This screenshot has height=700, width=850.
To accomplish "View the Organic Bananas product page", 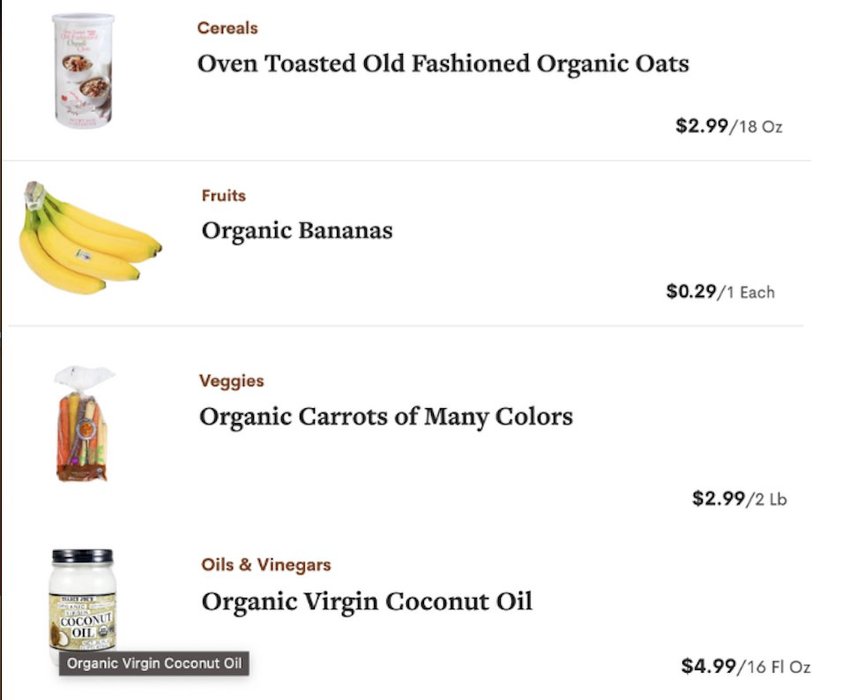I will click(297, 230).
